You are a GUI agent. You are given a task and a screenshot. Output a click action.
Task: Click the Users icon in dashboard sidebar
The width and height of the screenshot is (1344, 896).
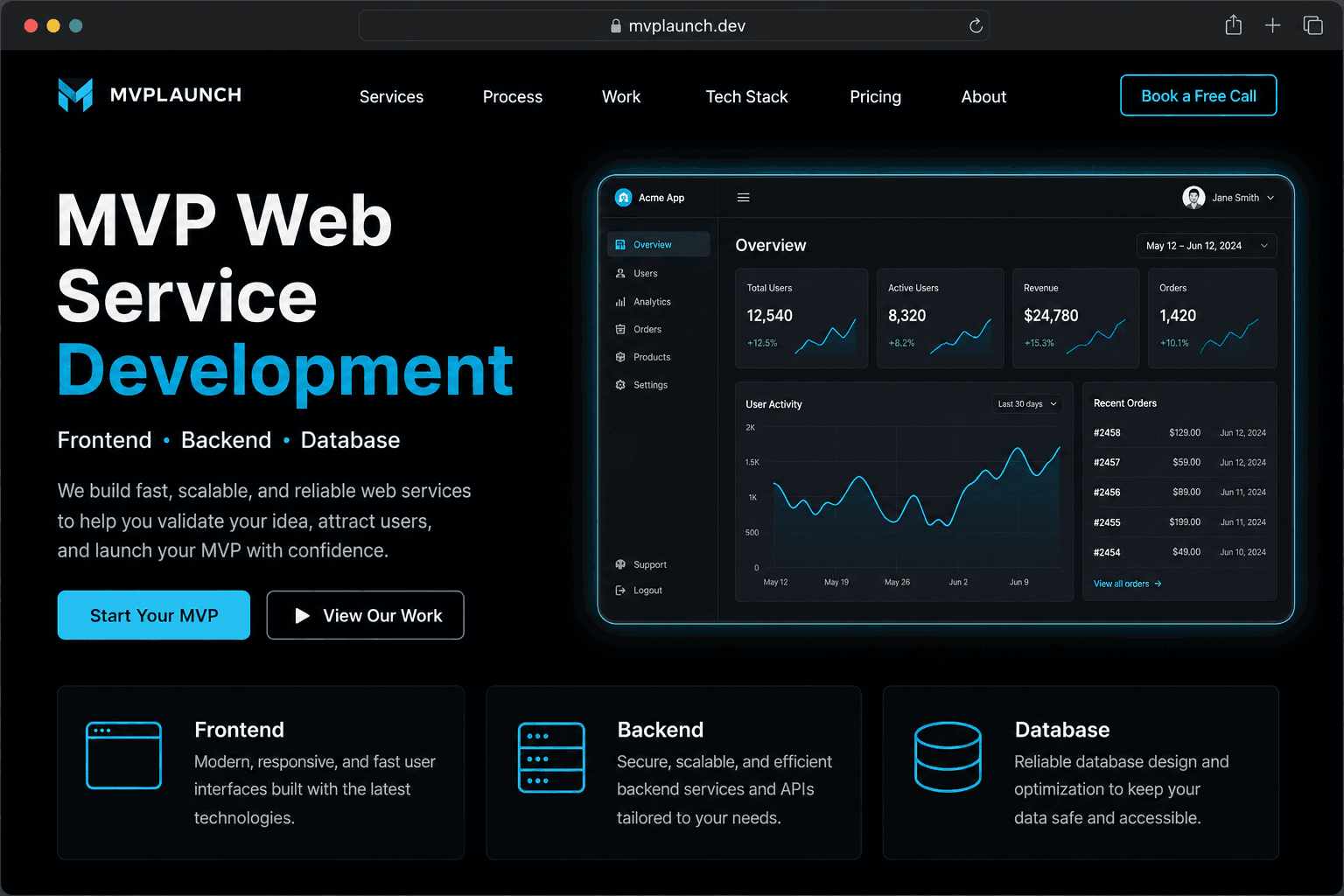(x=620, y=273)
